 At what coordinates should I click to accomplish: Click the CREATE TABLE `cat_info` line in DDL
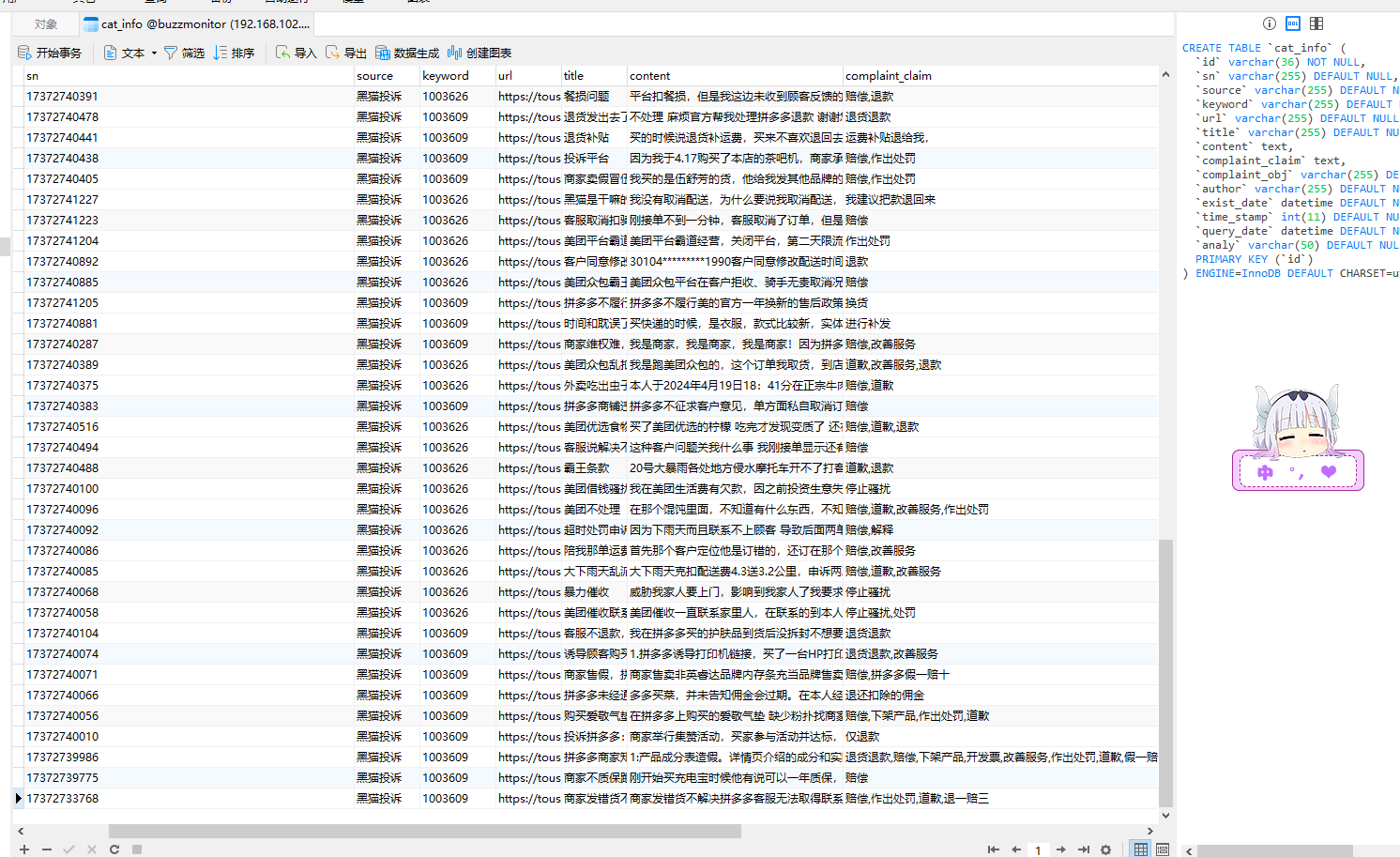pyautogui.click(x=1264, y=48)
